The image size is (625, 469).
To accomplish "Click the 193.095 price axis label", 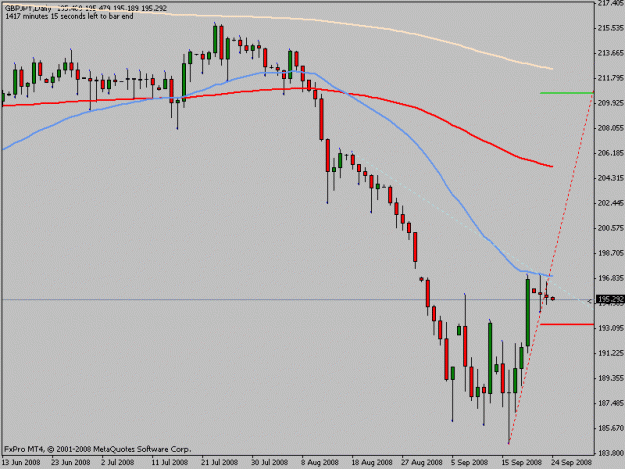I will 610,328.
